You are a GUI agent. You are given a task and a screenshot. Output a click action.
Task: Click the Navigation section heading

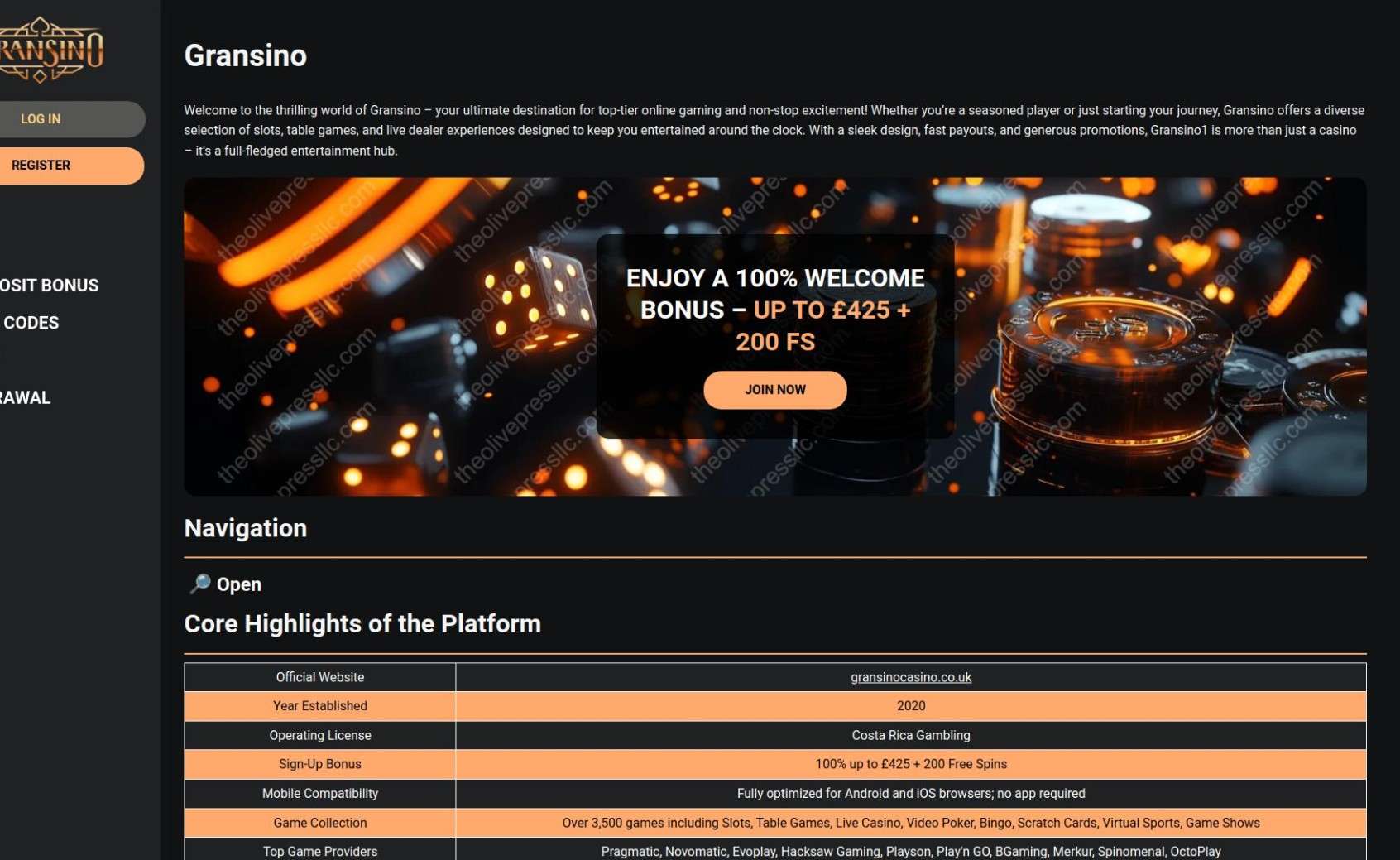click(x=246, y=528)
